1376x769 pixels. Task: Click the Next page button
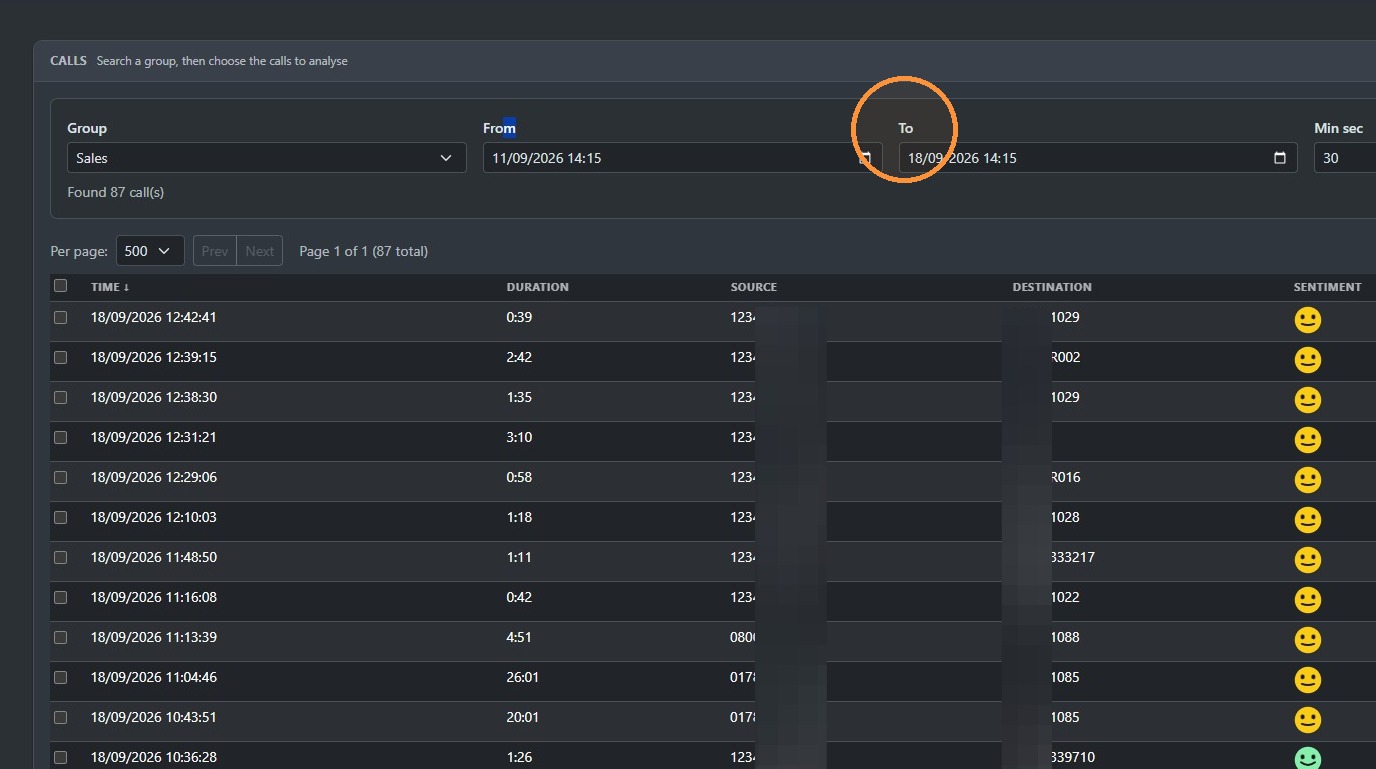click(260, 251)
